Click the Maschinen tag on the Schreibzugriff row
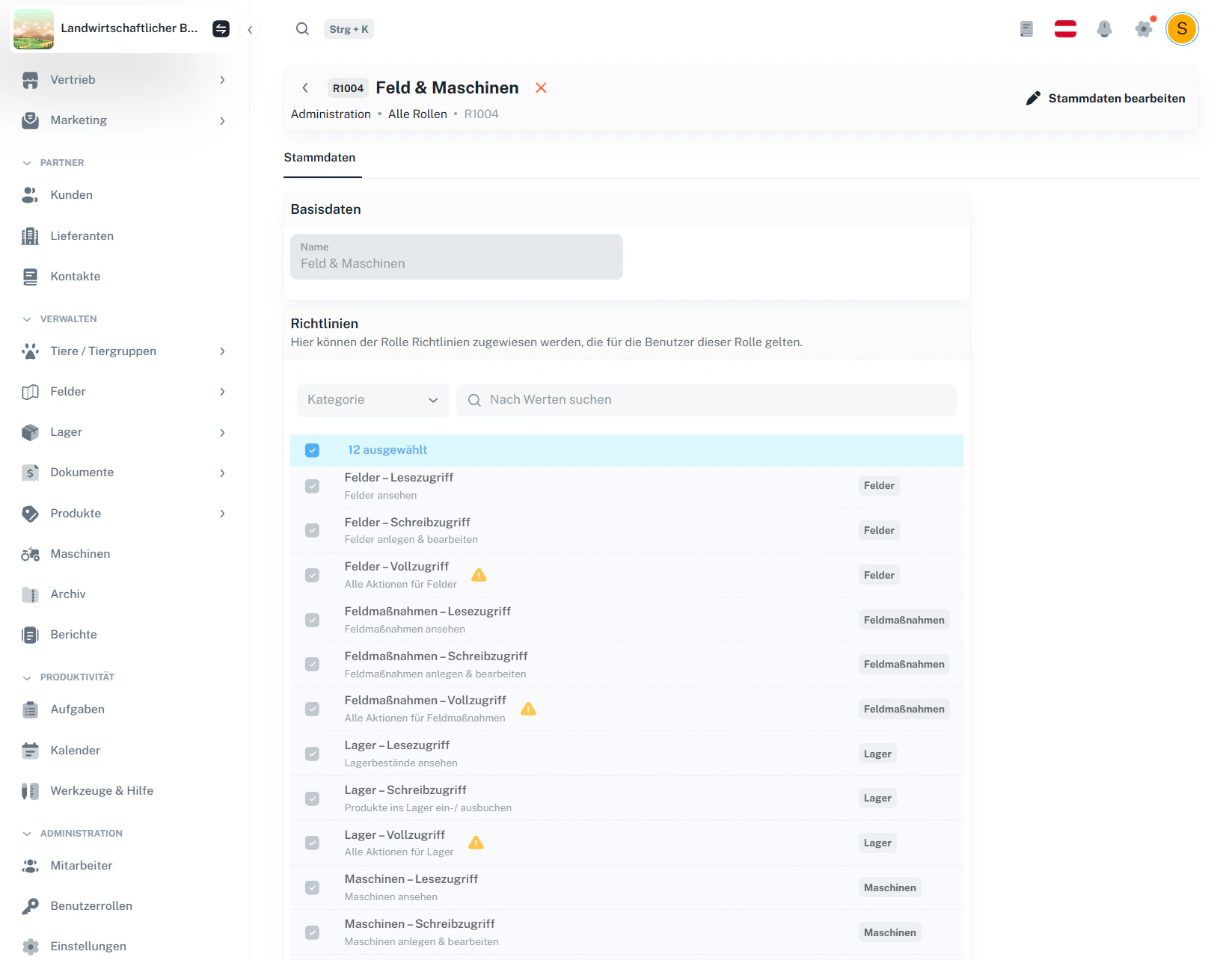1232x960 pixels. 889,932
